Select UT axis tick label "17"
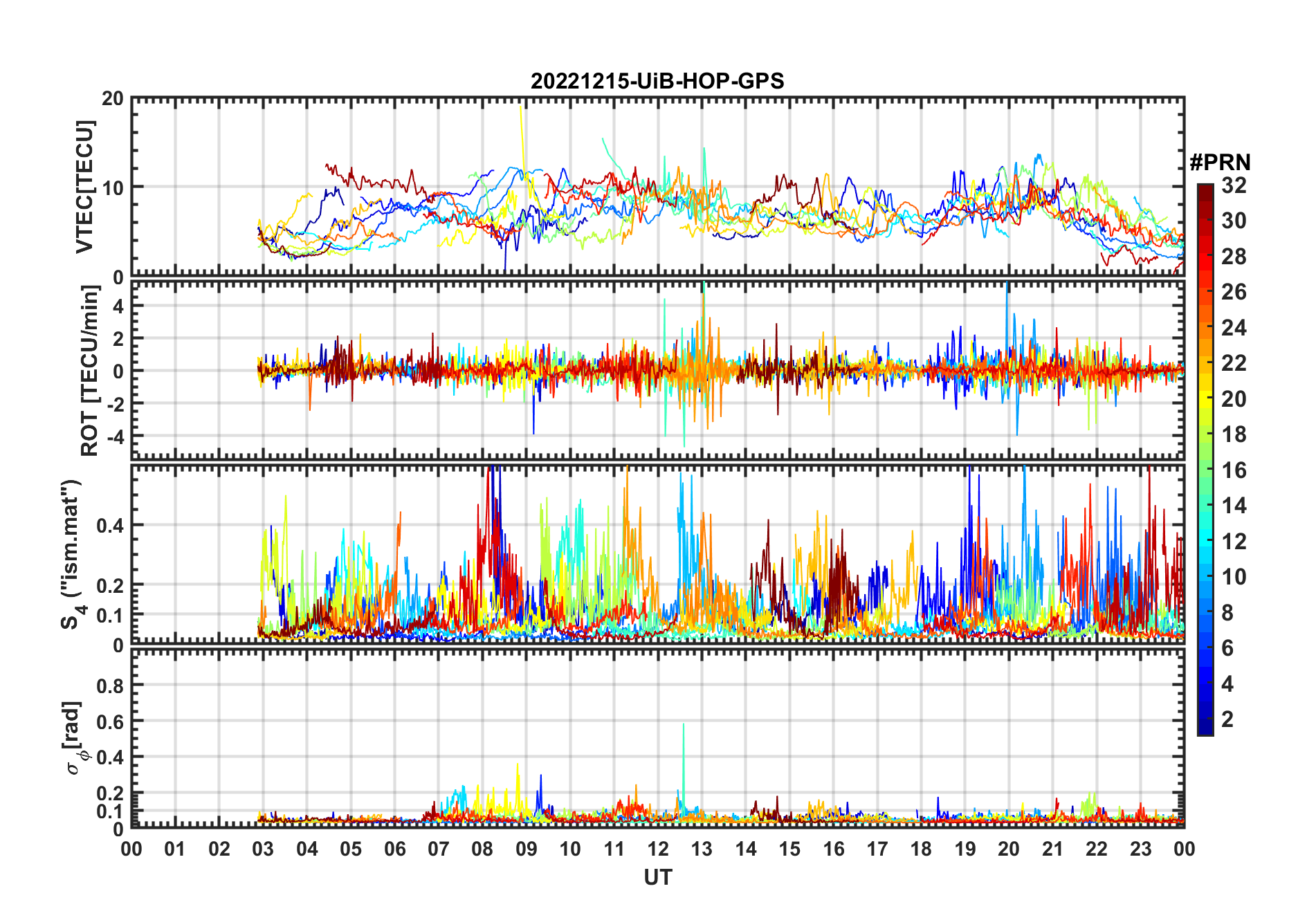The image size is (1316, 920). click(x=877, y=849)
